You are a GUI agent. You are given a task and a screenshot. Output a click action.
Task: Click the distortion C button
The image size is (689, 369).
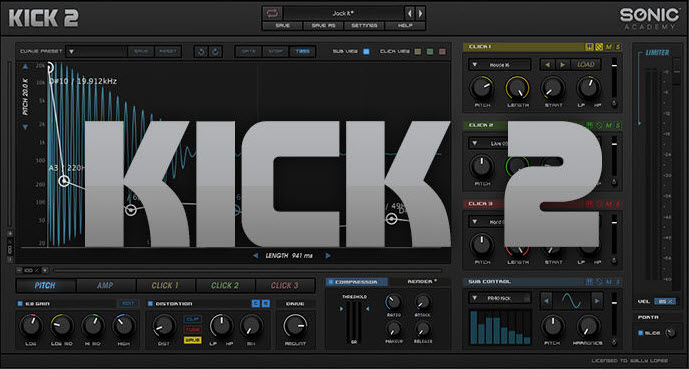pos(255,304)
